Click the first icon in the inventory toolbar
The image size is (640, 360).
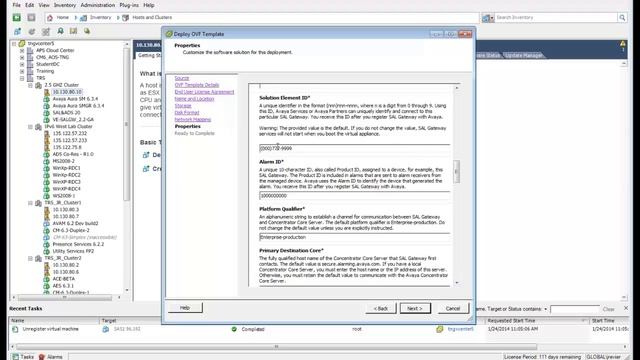click(18, 31)
